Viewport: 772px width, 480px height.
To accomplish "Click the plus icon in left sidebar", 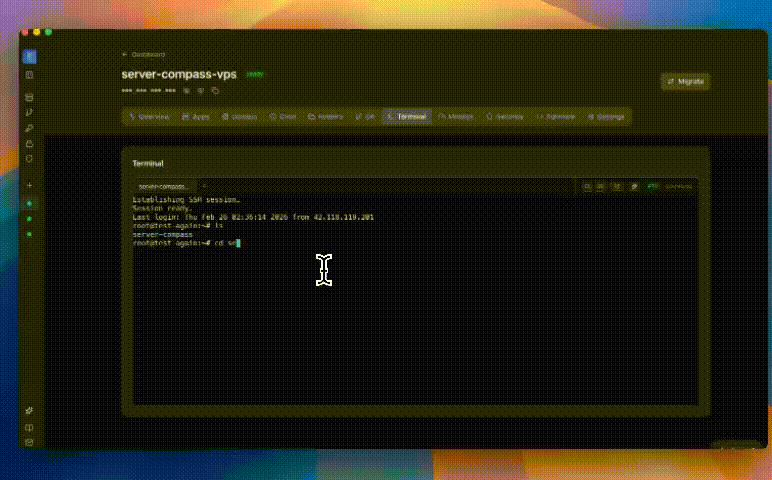I will point(29,186).
